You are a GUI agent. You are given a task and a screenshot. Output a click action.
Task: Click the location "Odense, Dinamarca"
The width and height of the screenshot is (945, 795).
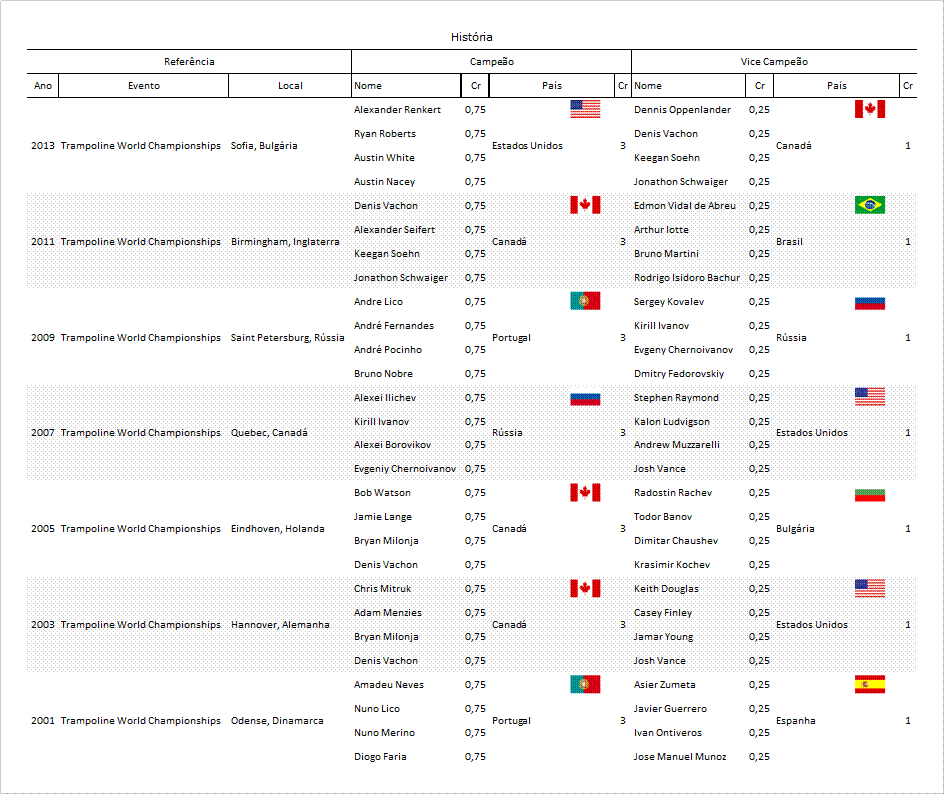277,720
